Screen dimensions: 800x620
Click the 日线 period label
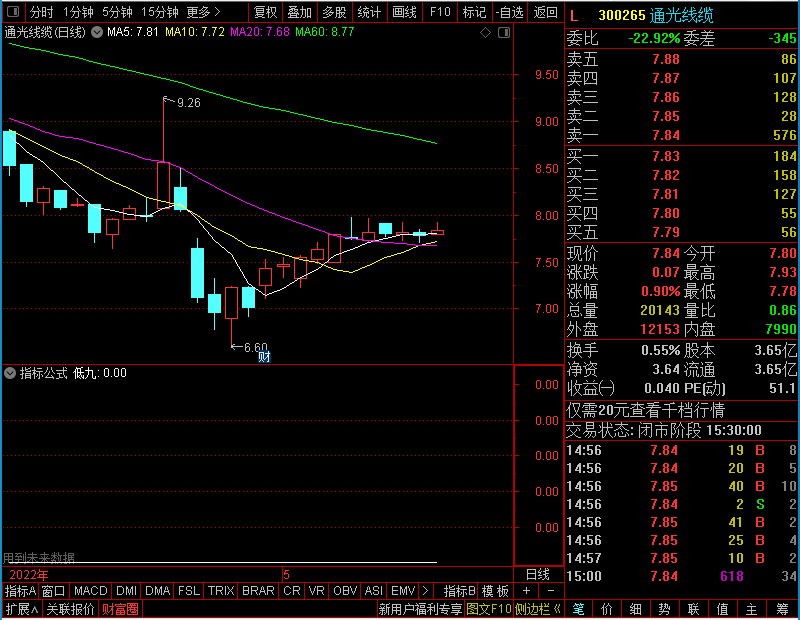[538, 575]
